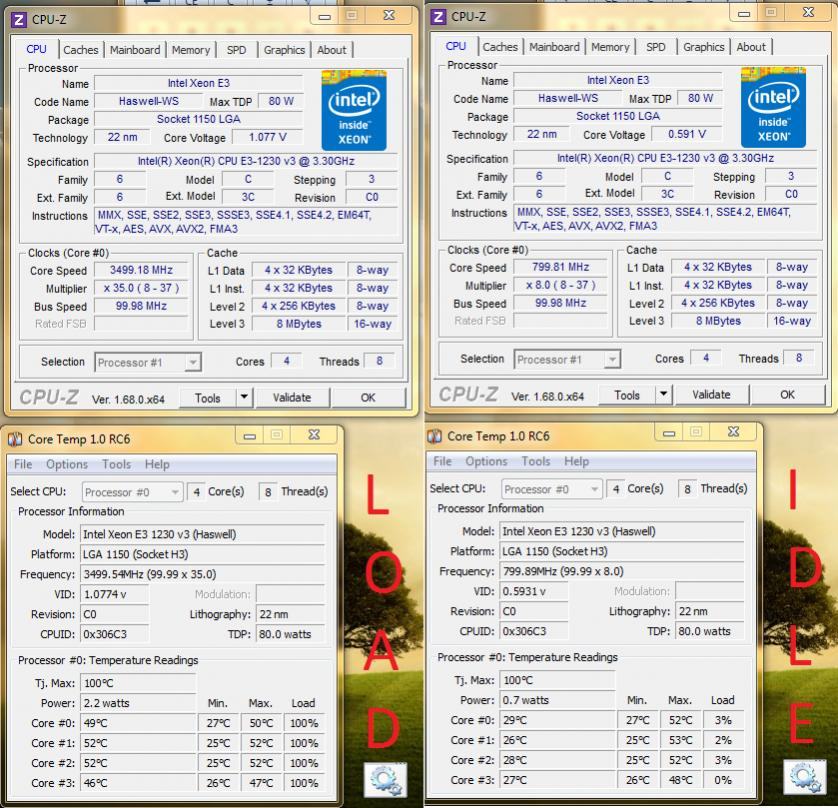Image resolution: width=838 pixels, height=808 pixels.
Task: Open Tools arrow dropdown in right CPU-Z
Action: click(663, 394)
